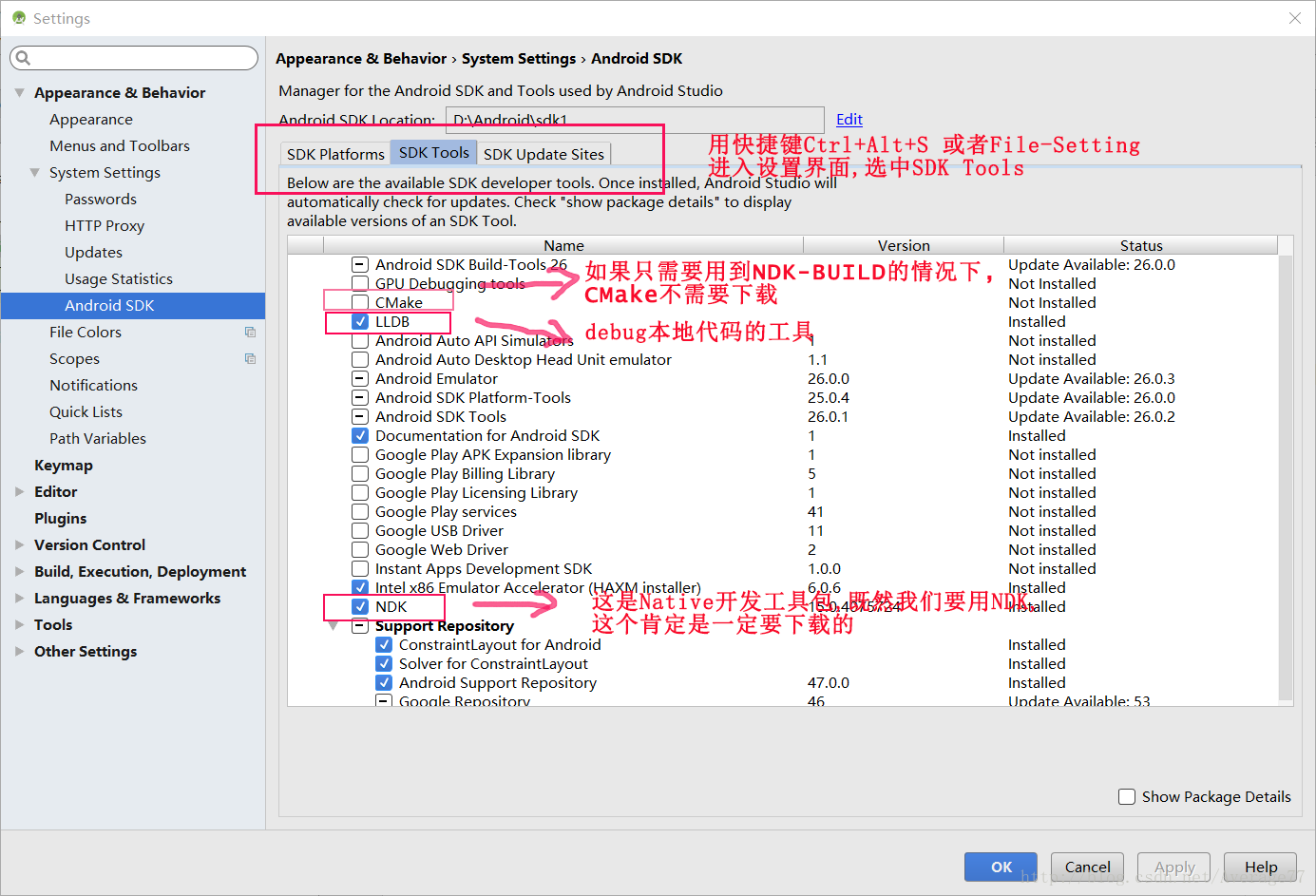This screenshot has width=1316, height=896.
Task: Expand Other Settings section
Action: [19, 651]
